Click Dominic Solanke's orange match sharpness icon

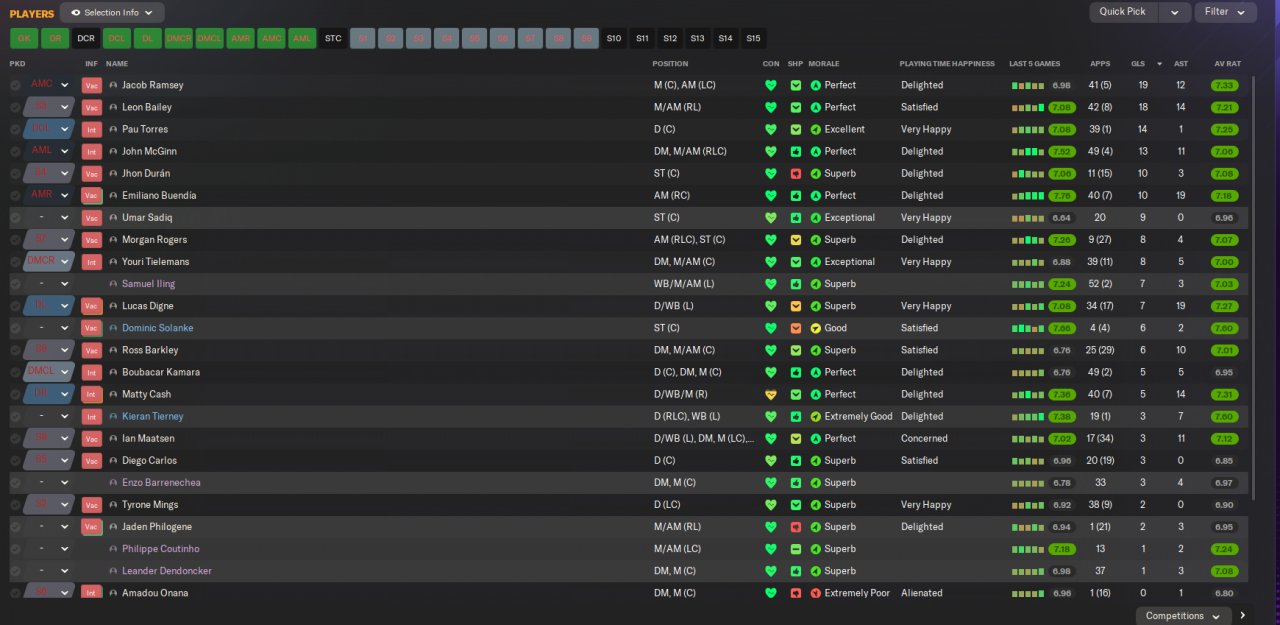point(796,328)
